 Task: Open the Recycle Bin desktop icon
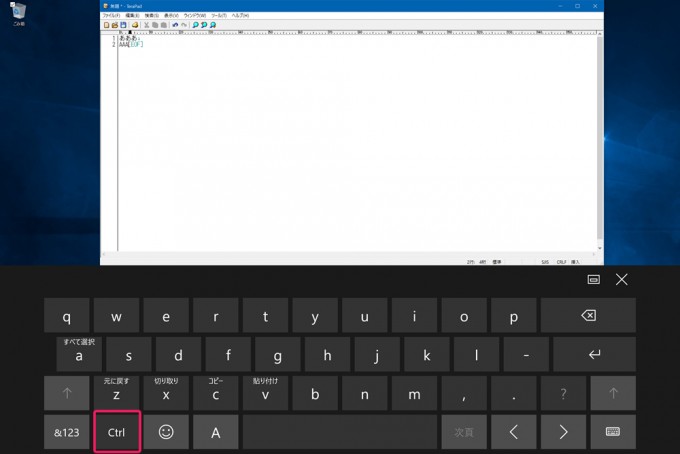[18, 14]
